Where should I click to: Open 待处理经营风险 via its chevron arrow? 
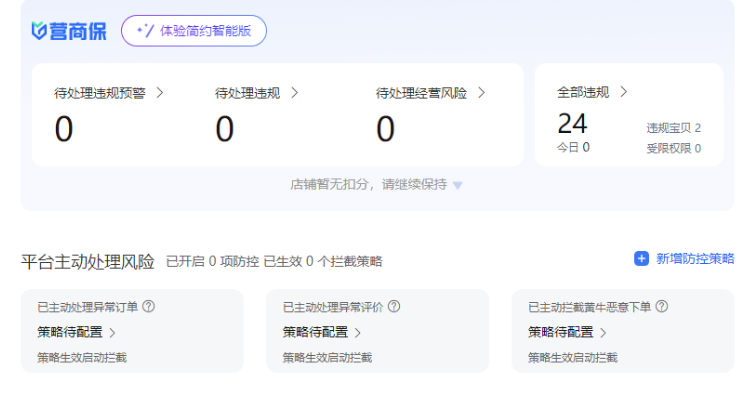click(481, 93)
